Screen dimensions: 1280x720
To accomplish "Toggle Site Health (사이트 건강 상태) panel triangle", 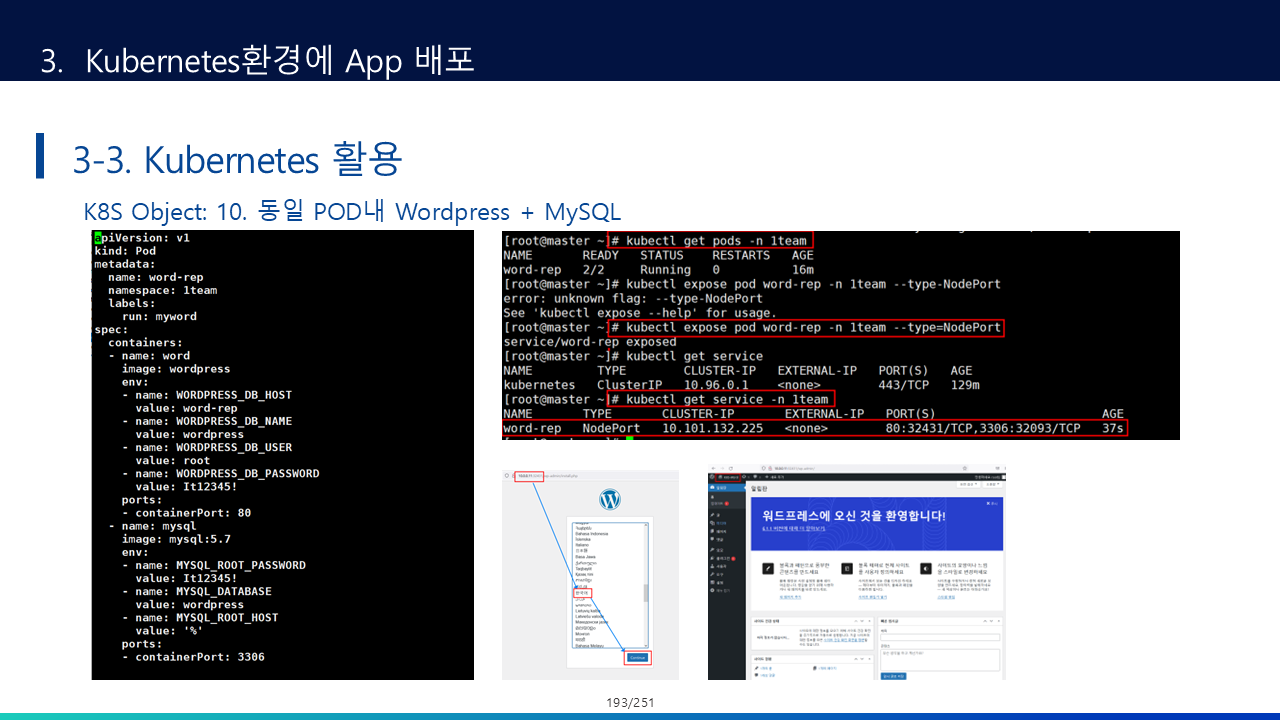I will point(870,621).
